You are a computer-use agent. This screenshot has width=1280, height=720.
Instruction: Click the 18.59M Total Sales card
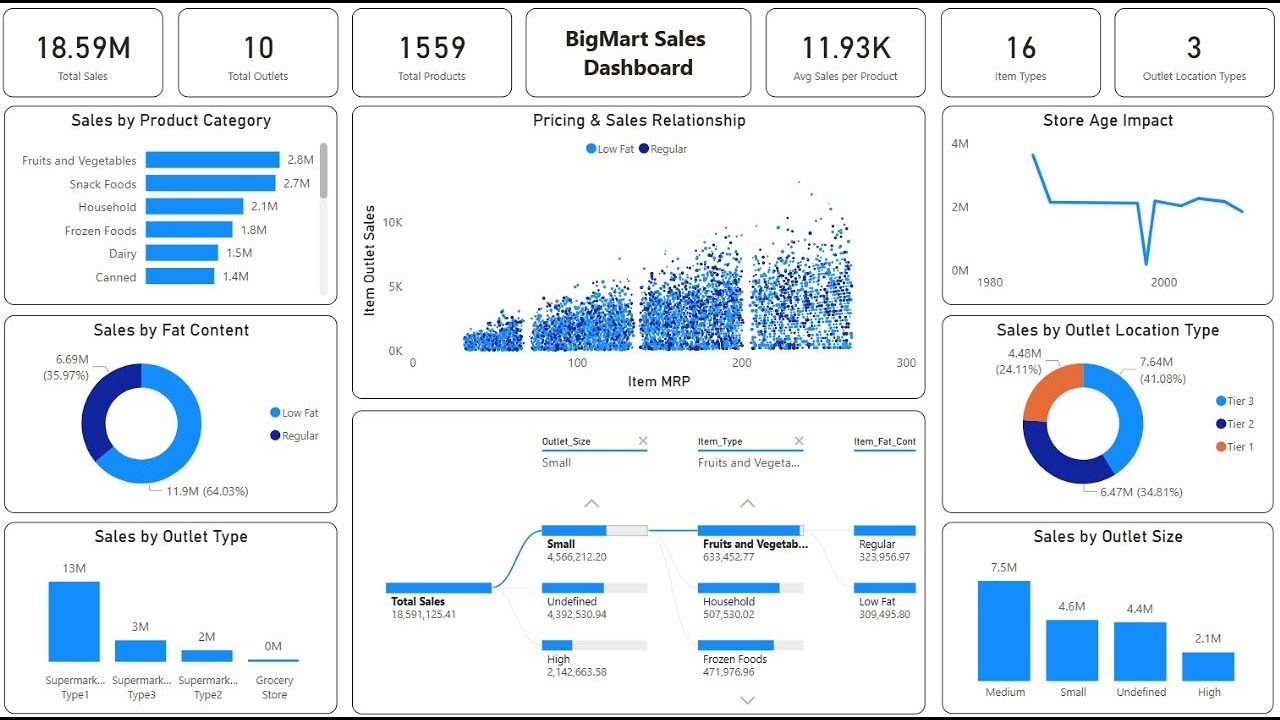pos(83,53)
